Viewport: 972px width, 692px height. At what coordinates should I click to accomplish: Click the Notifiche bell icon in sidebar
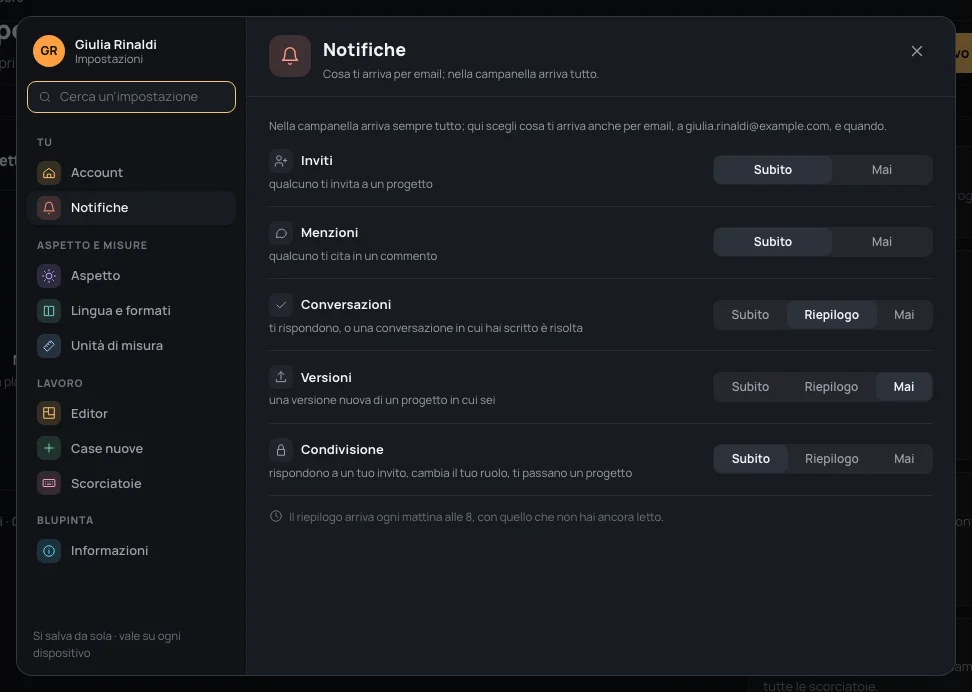[x=49, y=208]
